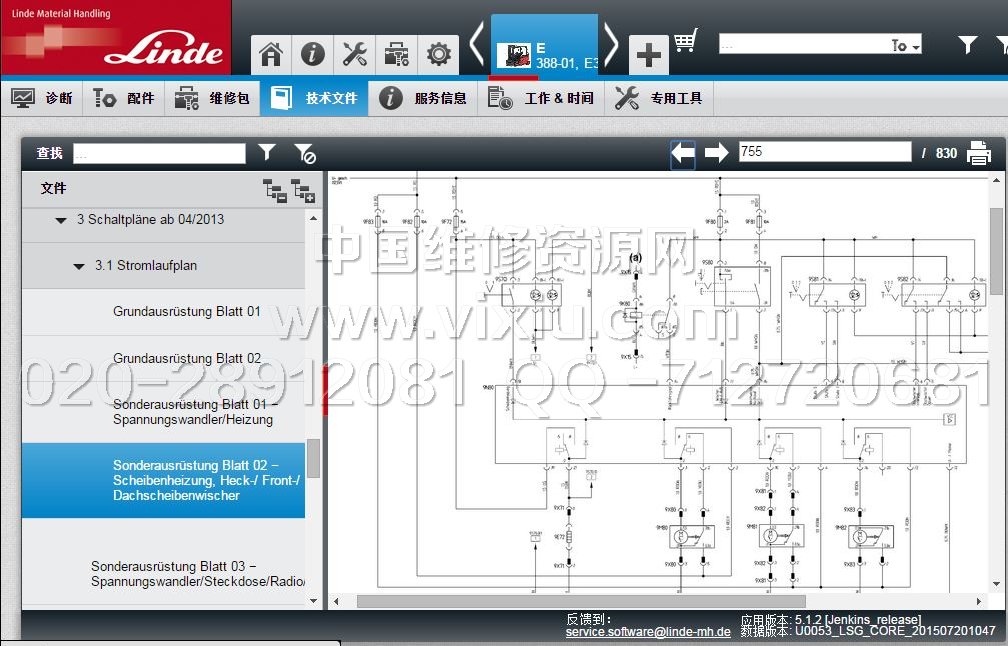Open the info icon in top toolbar

(313, 54)
